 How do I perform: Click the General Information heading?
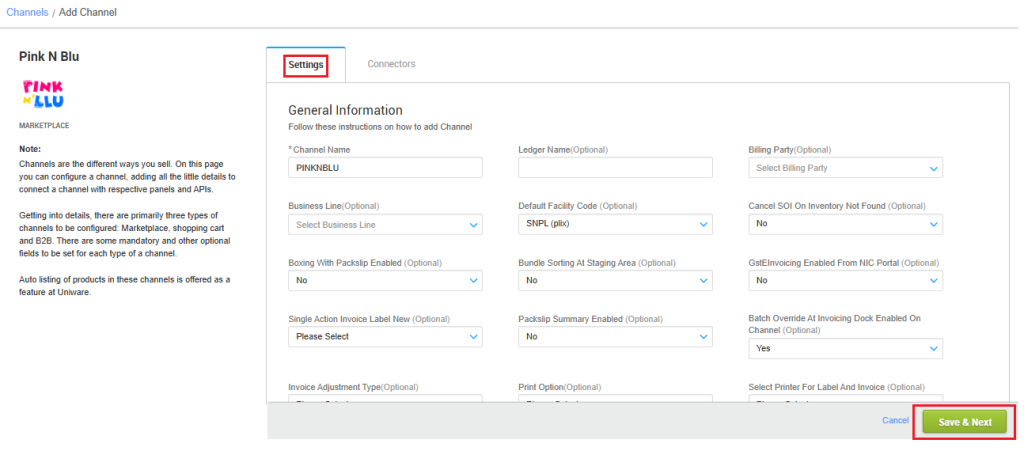(345, 110)
